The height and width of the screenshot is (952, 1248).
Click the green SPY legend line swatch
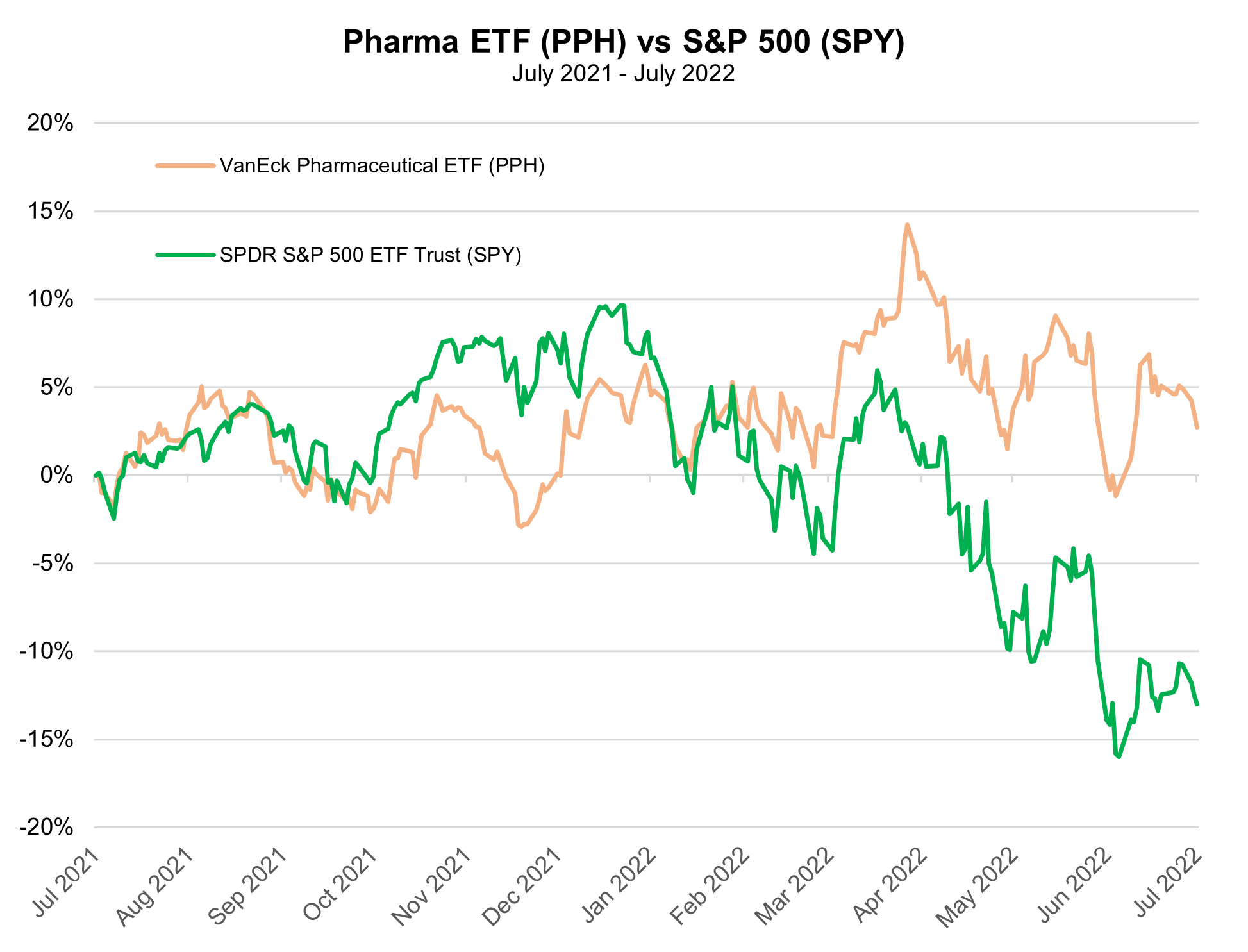coord(185,255)
